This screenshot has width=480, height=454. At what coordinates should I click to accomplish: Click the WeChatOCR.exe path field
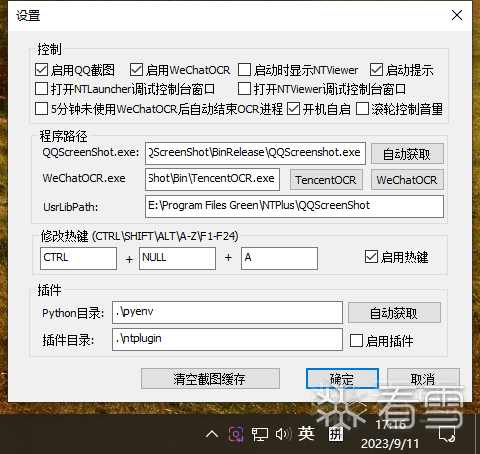[x=212, y=179]
